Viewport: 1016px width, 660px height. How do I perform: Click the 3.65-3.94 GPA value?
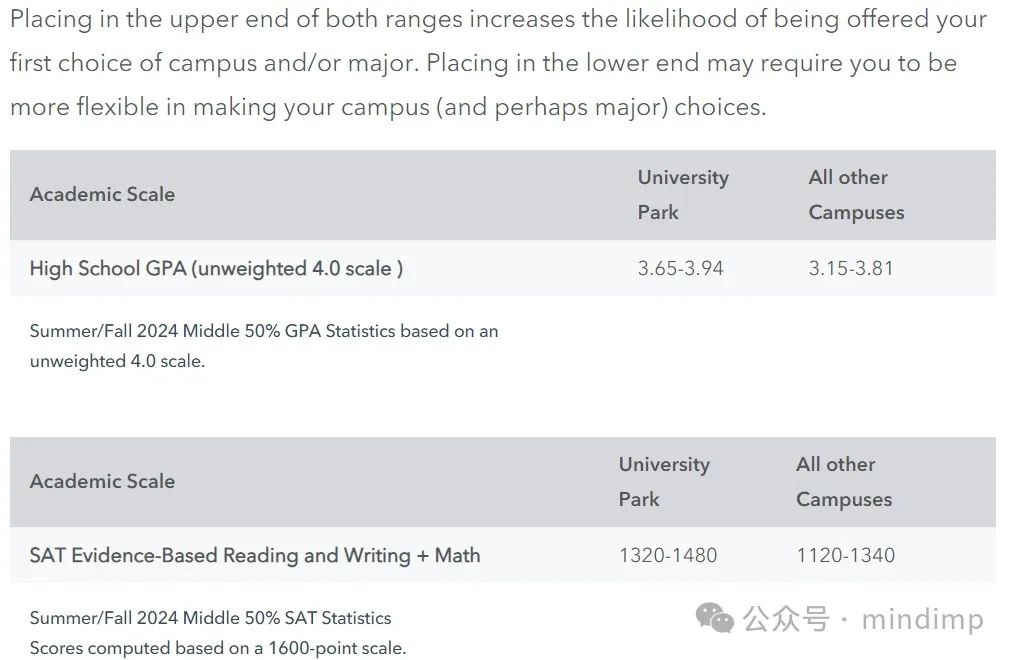click(680, 268)
